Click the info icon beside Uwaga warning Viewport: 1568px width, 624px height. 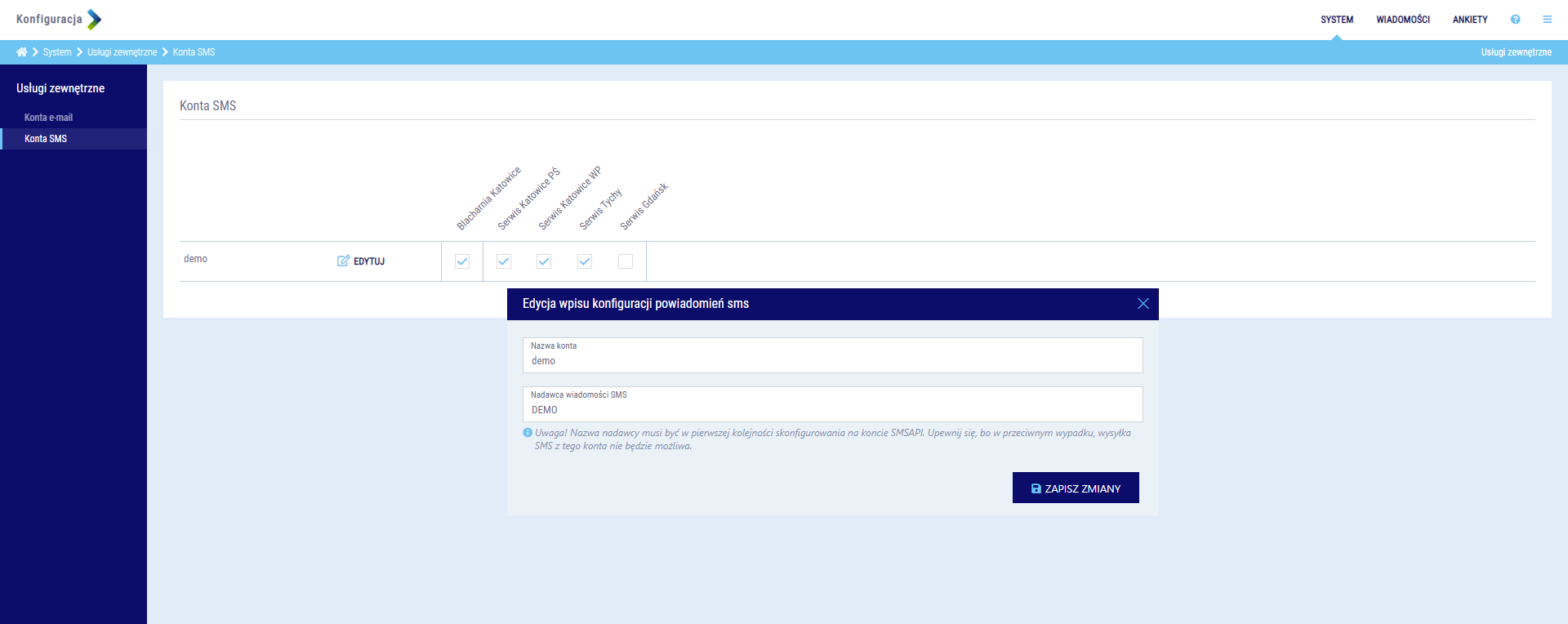coord(528,433)
